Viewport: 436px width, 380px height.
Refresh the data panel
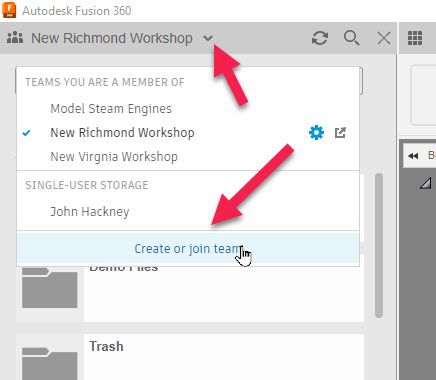tap(320, 38)
